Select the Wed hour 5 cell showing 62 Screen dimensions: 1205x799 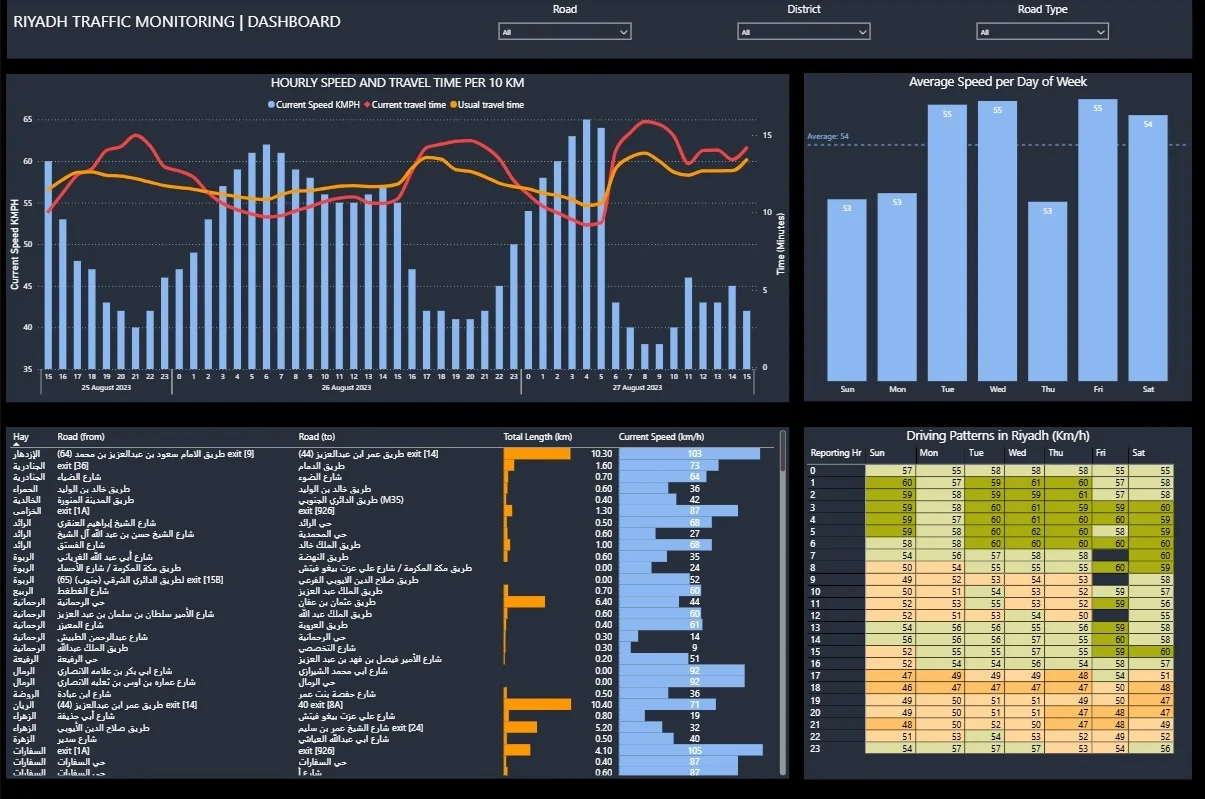point(1026,531)
